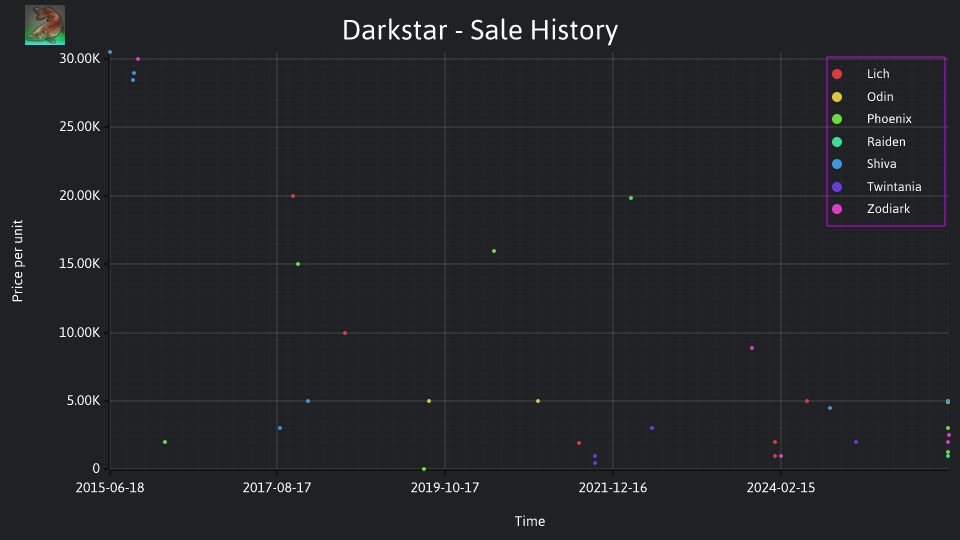Click the Twintania legend color dot
The image size is (960, 540).
pos(837,187)
